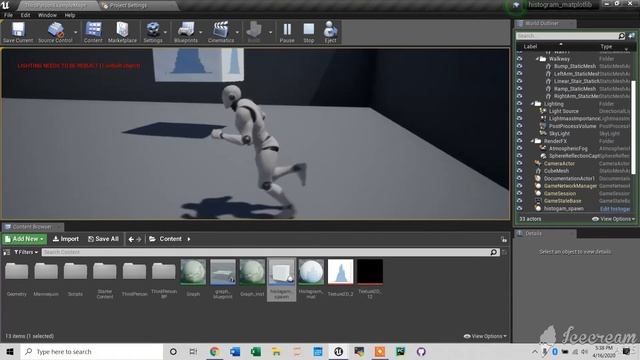Screen dimensions: 640x360
Task: Create a new folder in World Outliner
Action: click(x=631, y=36)
